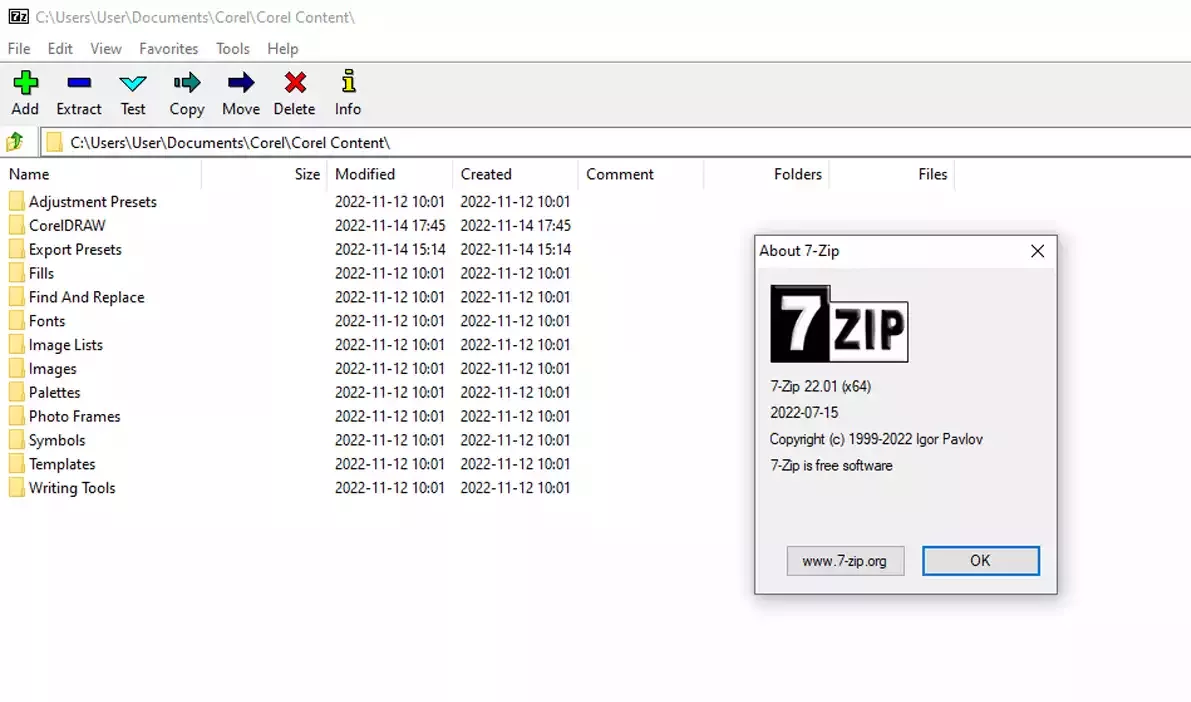Click OK in About 7-Zip dialog
The width and height of the screenshot is (1191, 702).
981,561
